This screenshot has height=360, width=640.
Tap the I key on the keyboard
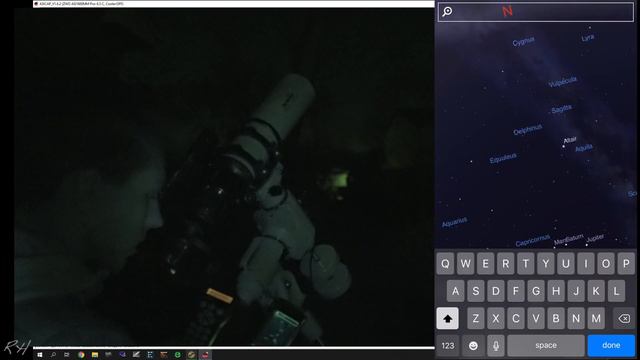pos(586,264)
